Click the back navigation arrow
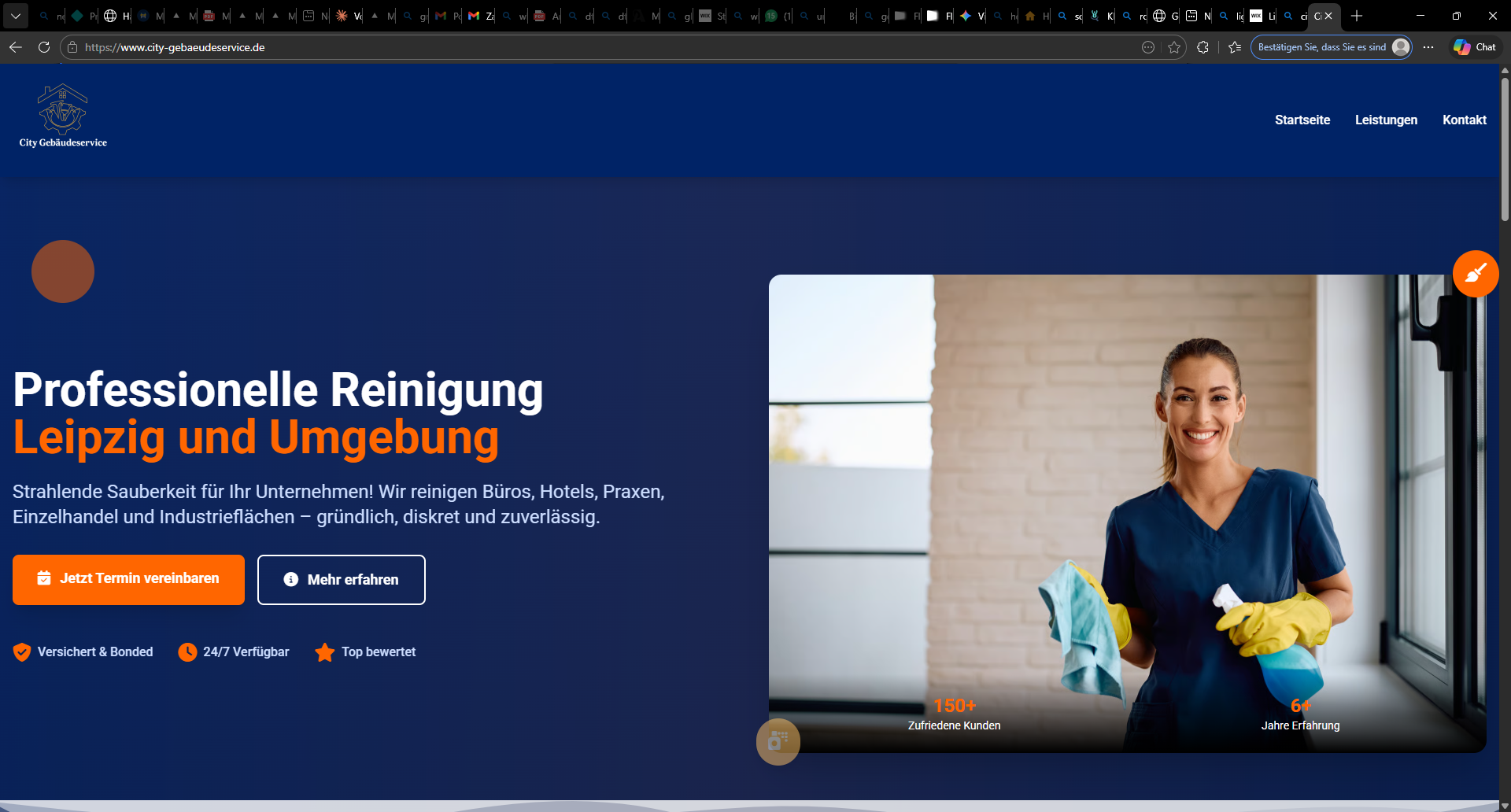The image size is (1511, 812). (x=15, y=47)
